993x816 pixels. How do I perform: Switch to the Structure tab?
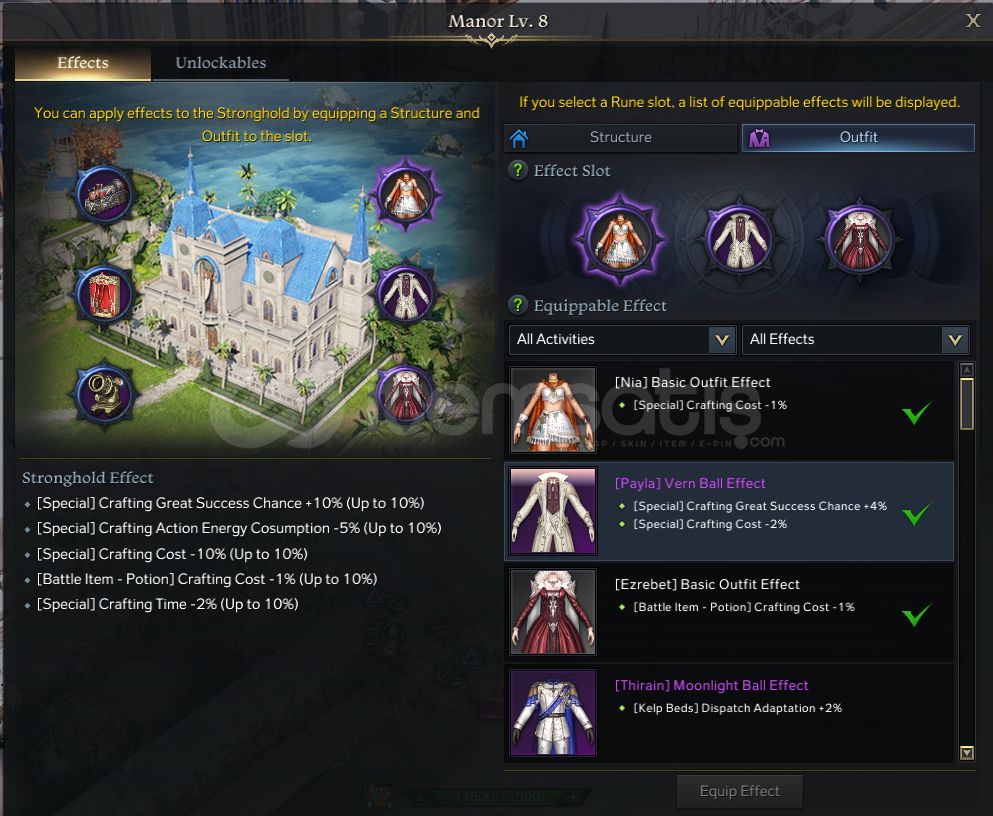tap(621, 137)
